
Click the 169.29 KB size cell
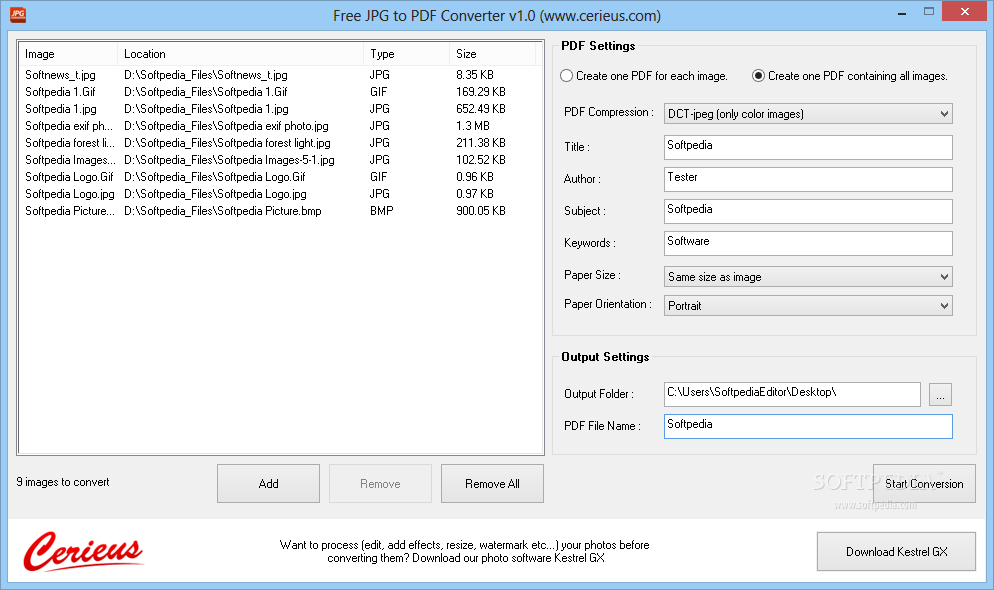point(481,92)
